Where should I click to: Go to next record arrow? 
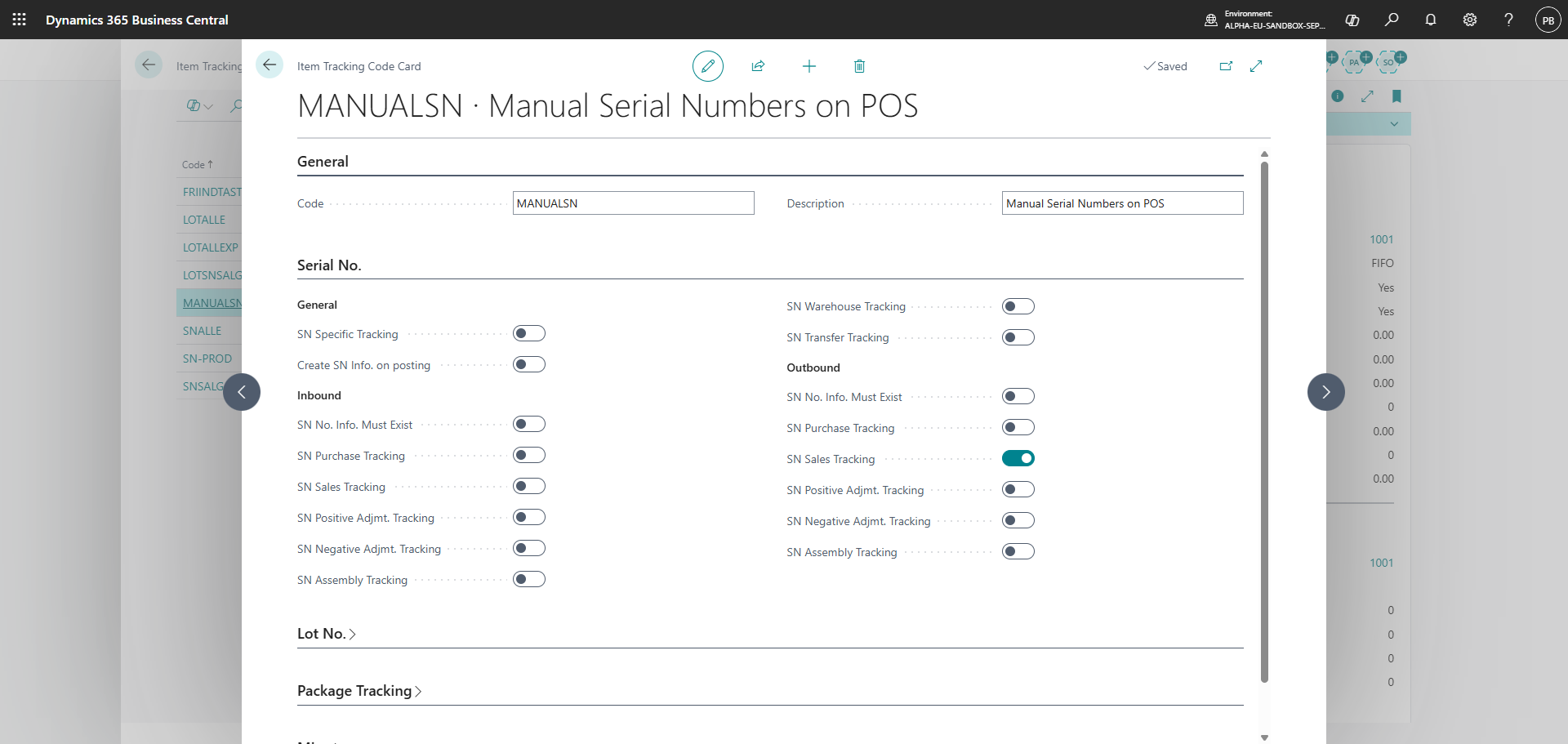(1326, 392)
